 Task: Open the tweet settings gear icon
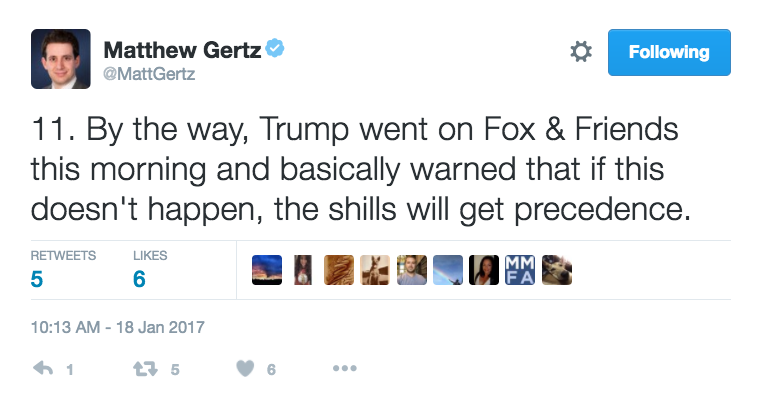point(580,52)
